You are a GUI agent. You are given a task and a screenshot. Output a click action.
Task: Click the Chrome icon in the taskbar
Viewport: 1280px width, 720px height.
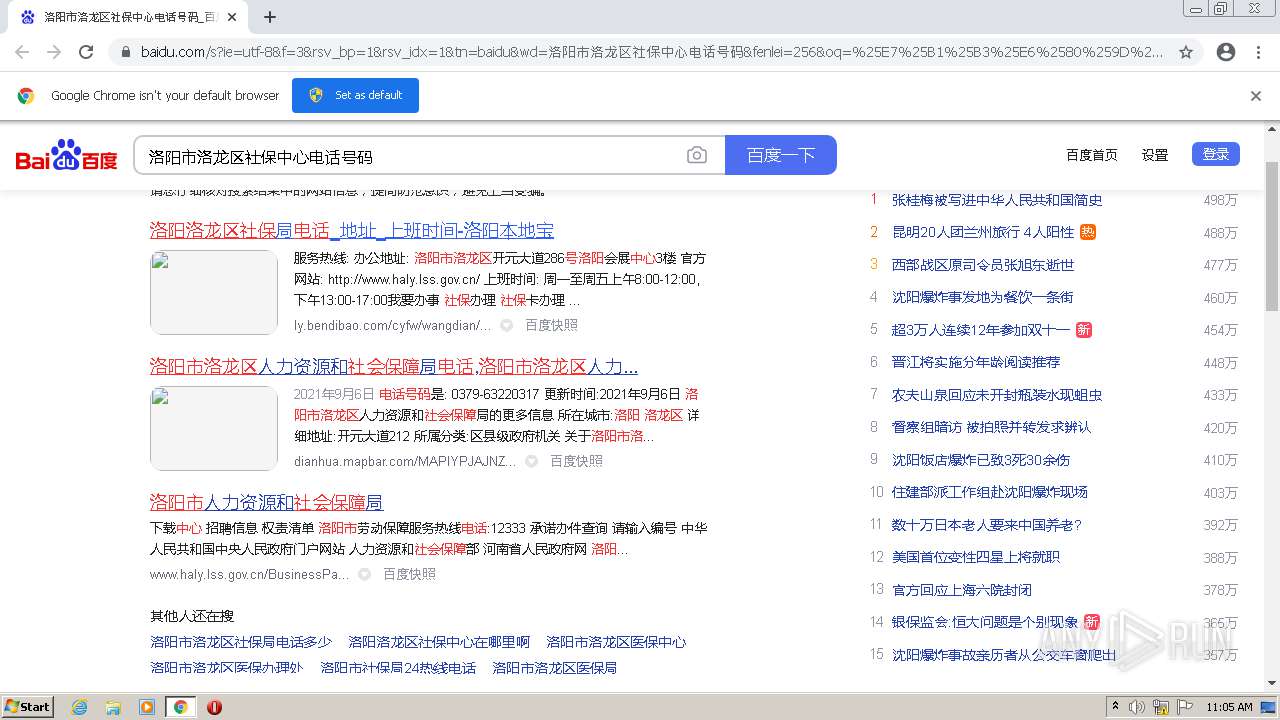pyautogui.click(x=180, y=707)
